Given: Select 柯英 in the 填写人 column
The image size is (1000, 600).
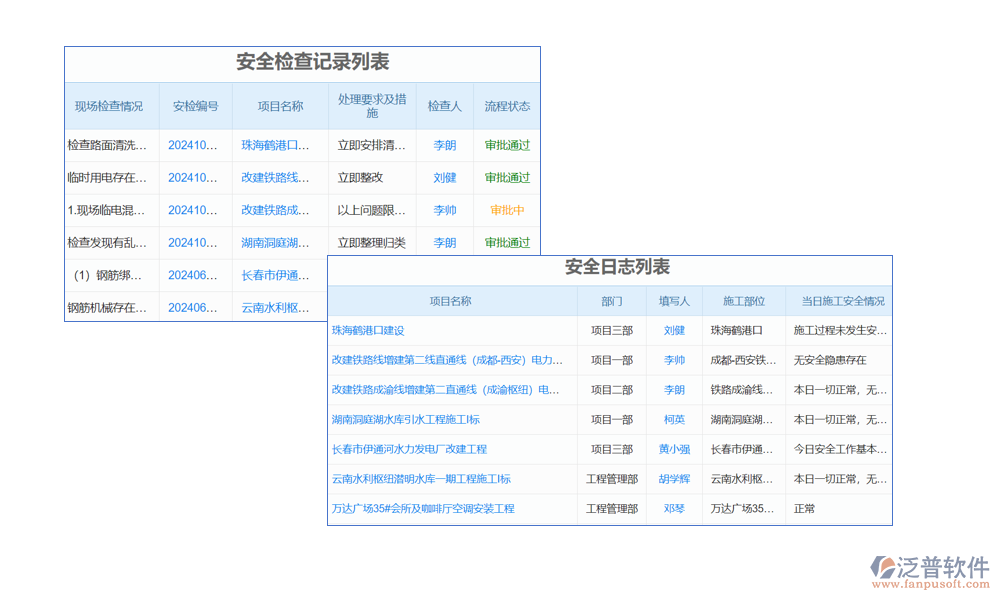Looking at the screenshot, I should (674, 420).
